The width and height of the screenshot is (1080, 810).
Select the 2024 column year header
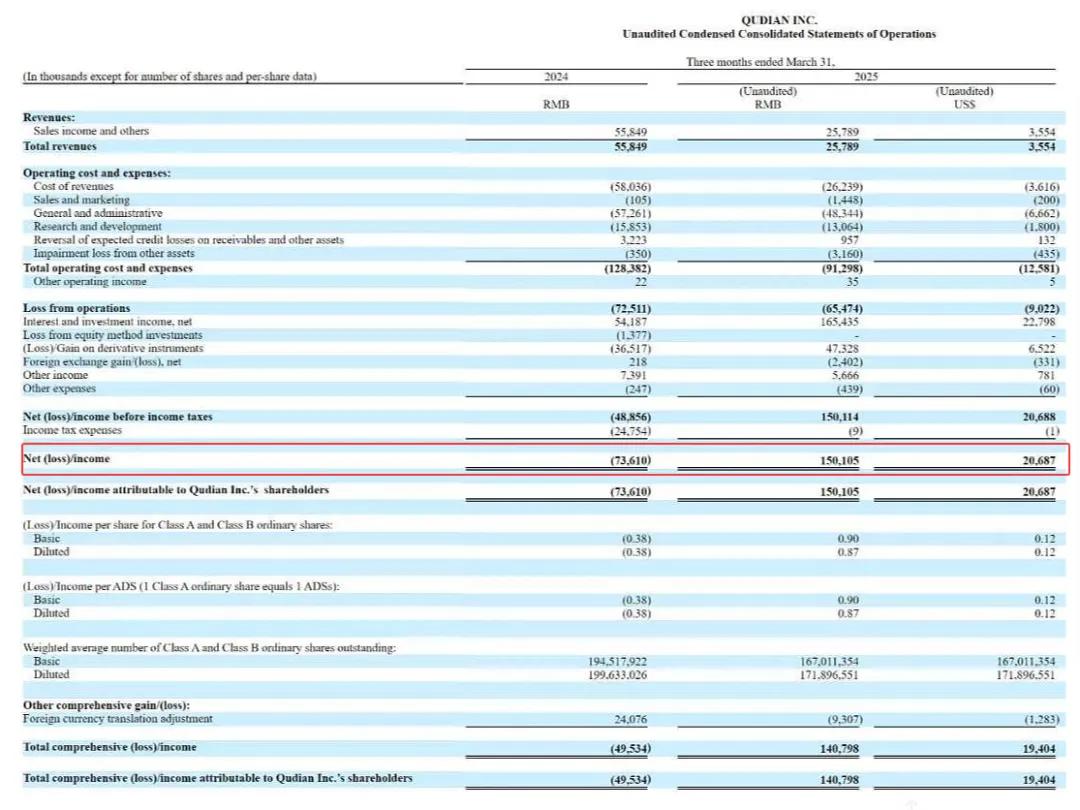(556, 76)
